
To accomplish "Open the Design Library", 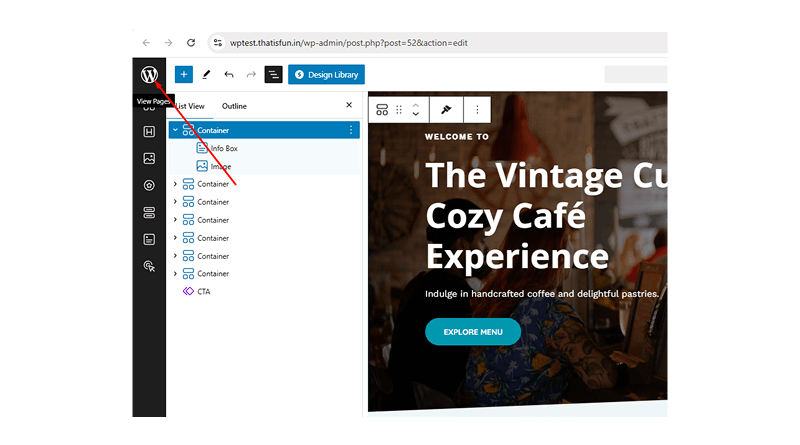I will pyautogui.click(x=326, y=74).
